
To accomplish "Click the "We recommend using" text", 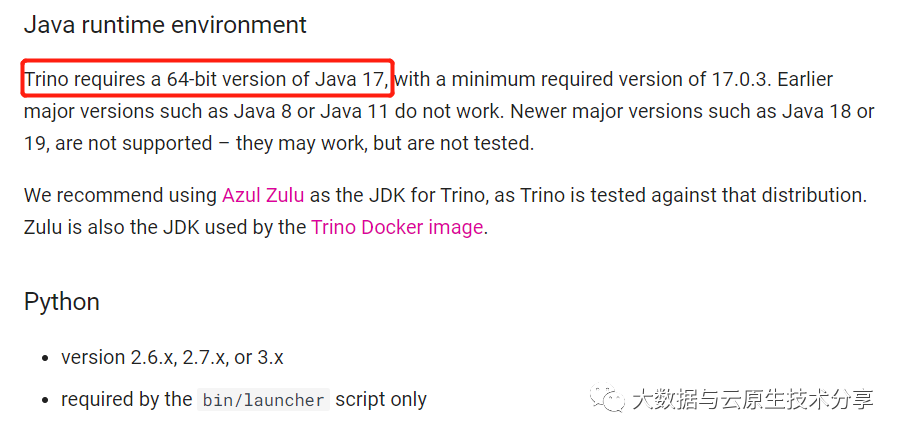I will click(120, 195).
